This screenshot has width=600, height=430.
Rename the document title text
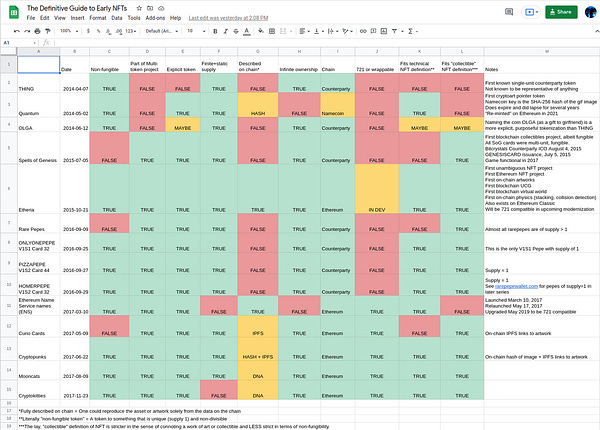point(77,8)
